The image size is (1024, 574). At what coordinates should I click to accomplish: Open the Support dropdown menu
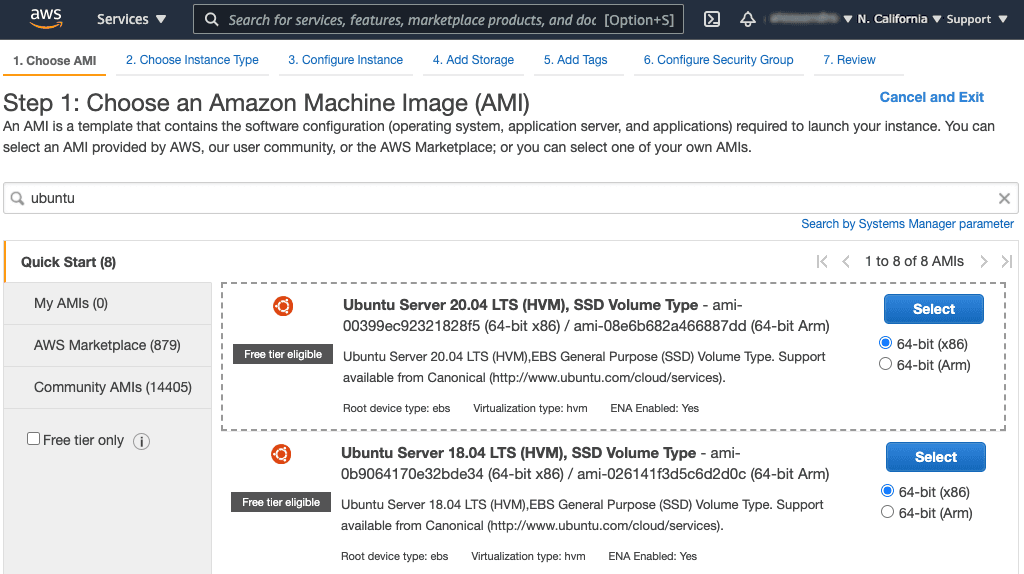coord(976,19)
